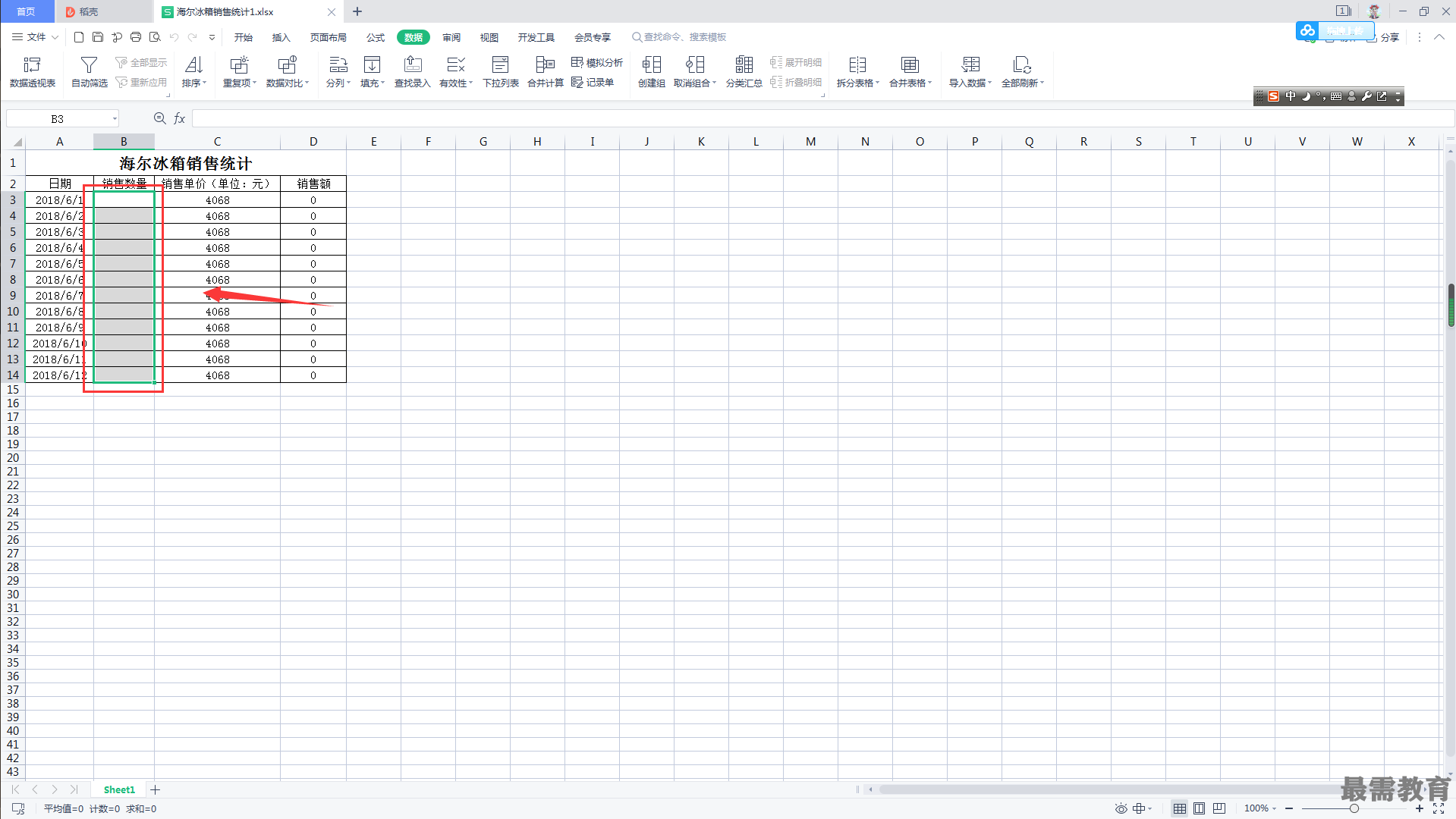Viewport: 1456px width, 819px height.
Task: Click the zoom slider handle in status bar
Action: click(x=1354, y=808)
